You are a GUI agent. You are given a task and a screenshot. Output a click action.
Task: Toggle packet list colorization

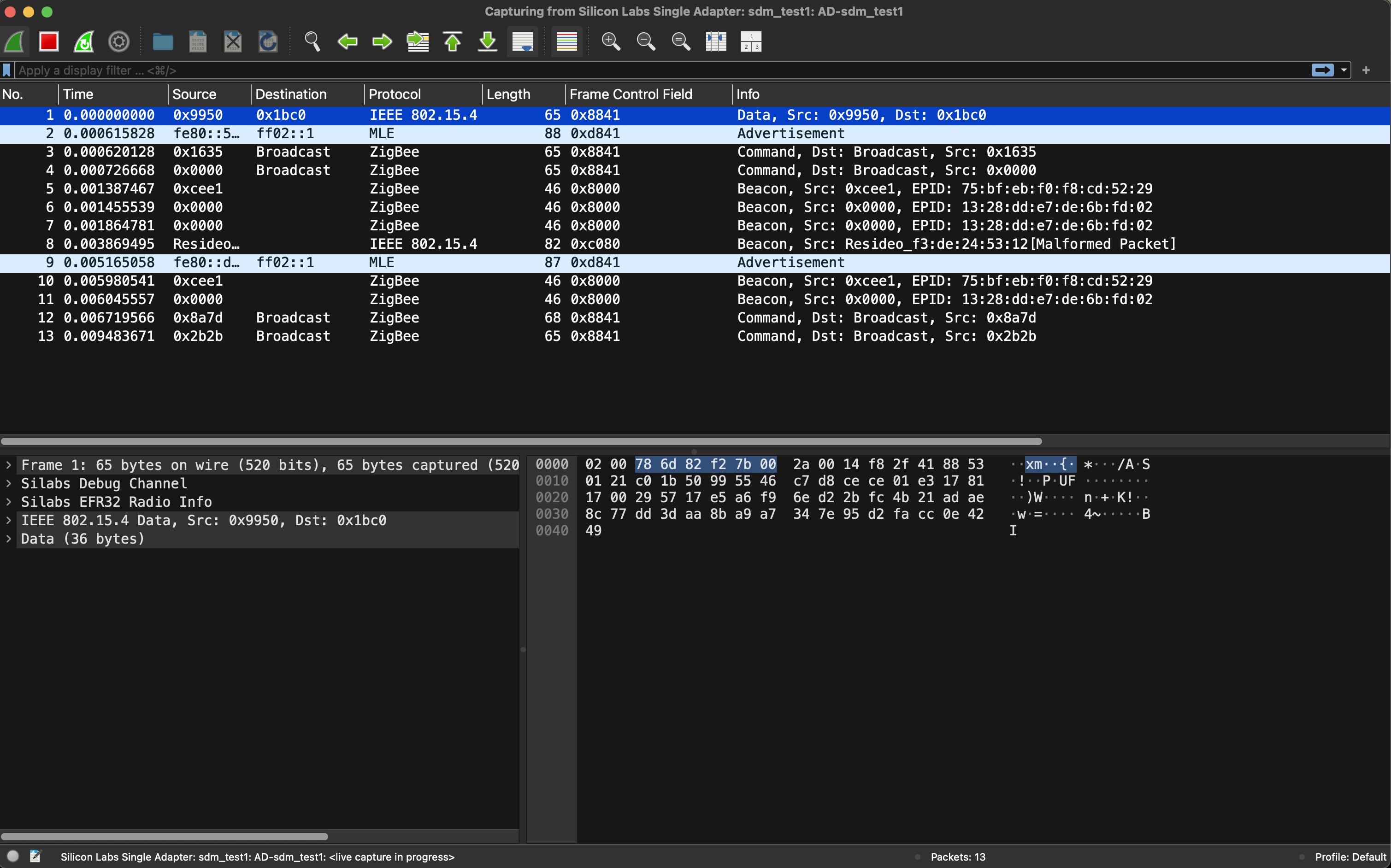(x=566, y=41)
